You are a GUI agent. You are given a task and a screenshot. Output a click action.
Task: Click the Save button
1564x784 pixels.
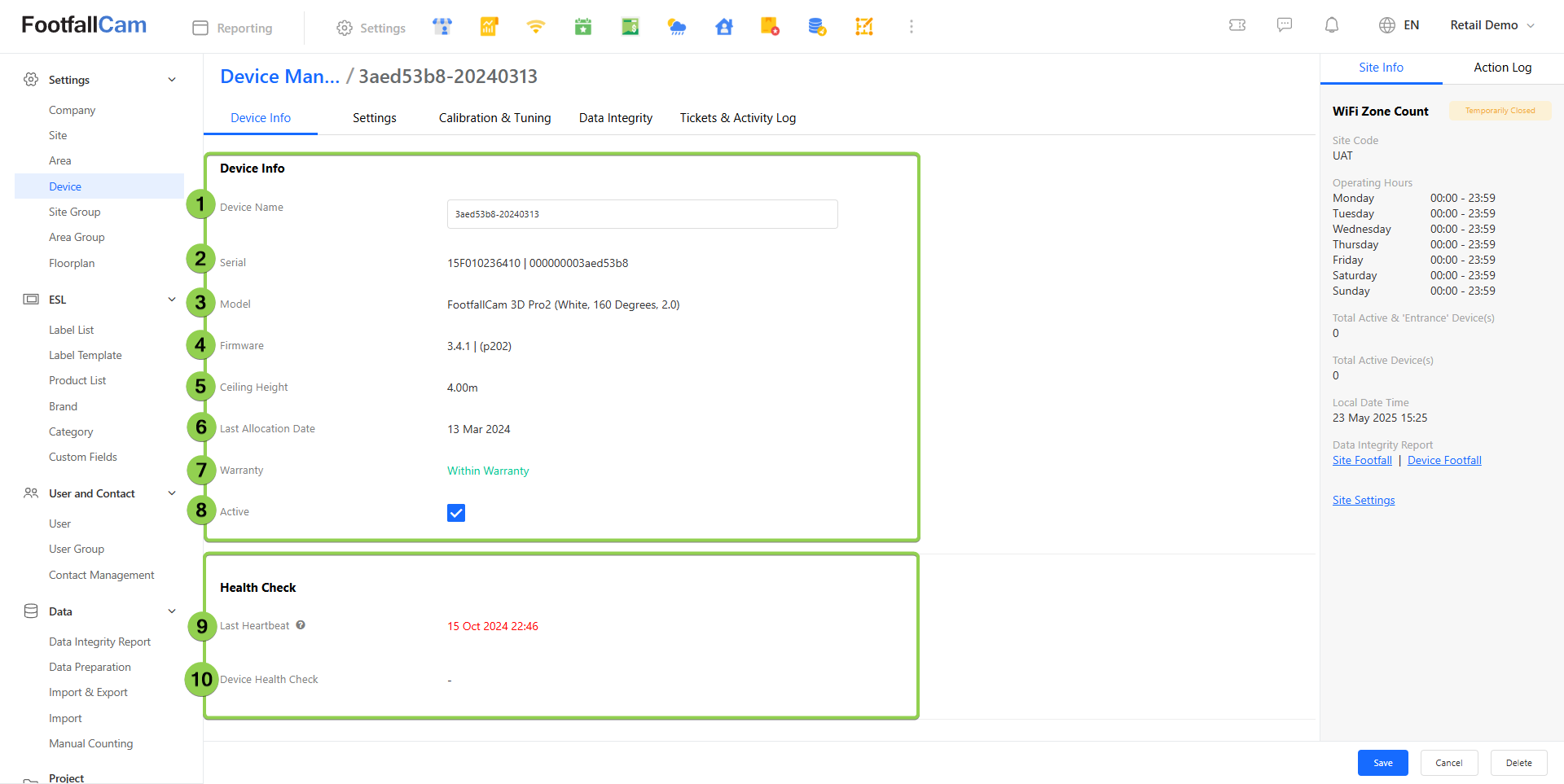click(x=1383, y=763)
